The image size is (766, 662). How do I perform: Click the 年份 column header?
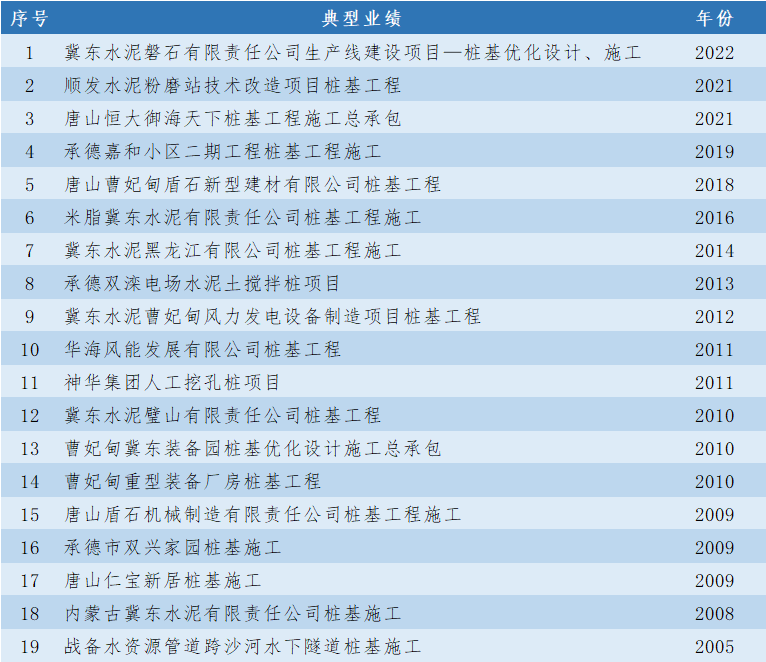pos(714,19)
